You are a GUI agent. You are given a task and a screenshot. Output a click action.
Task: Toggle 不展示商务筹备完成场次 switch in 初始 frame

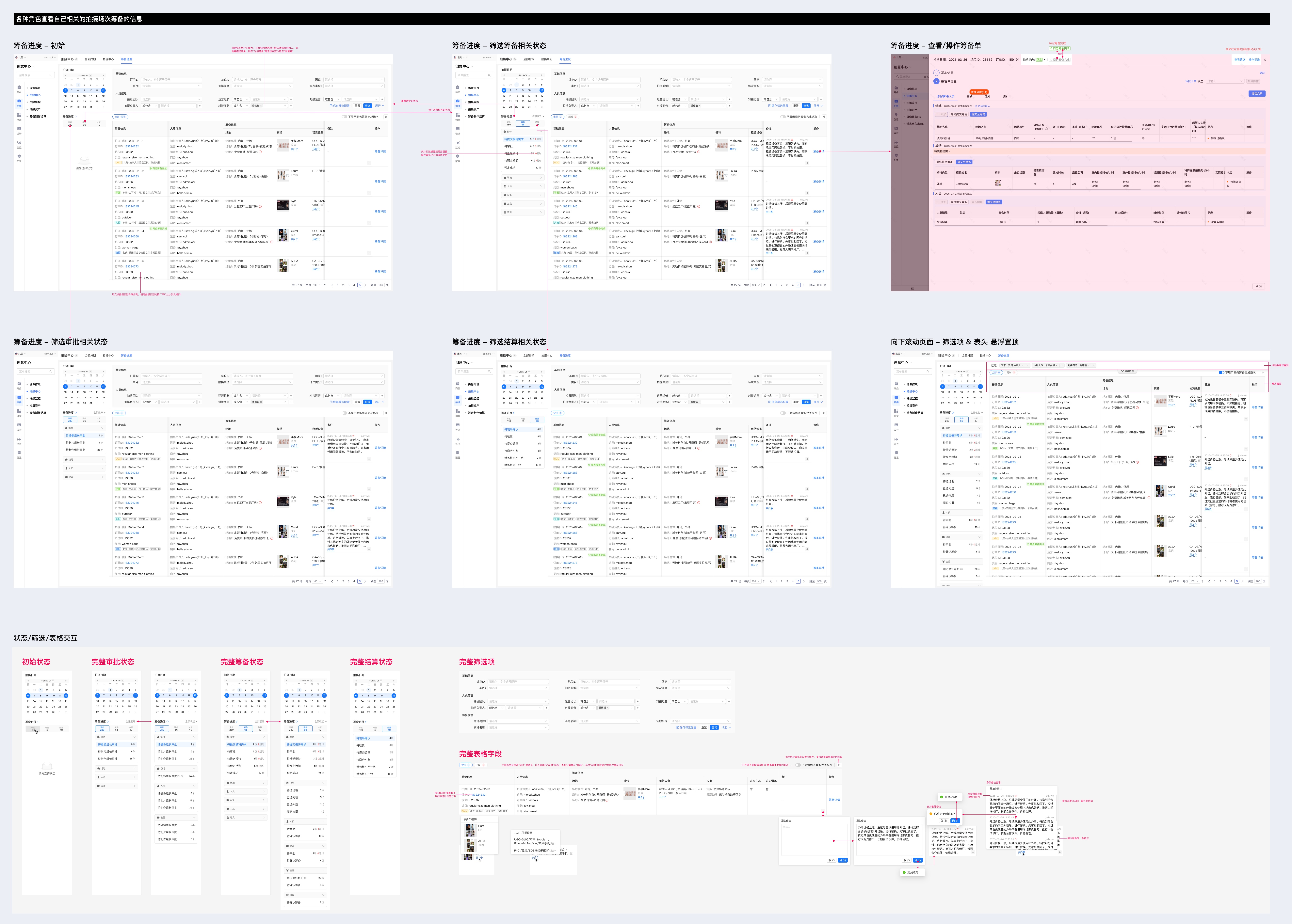point(345,117)
